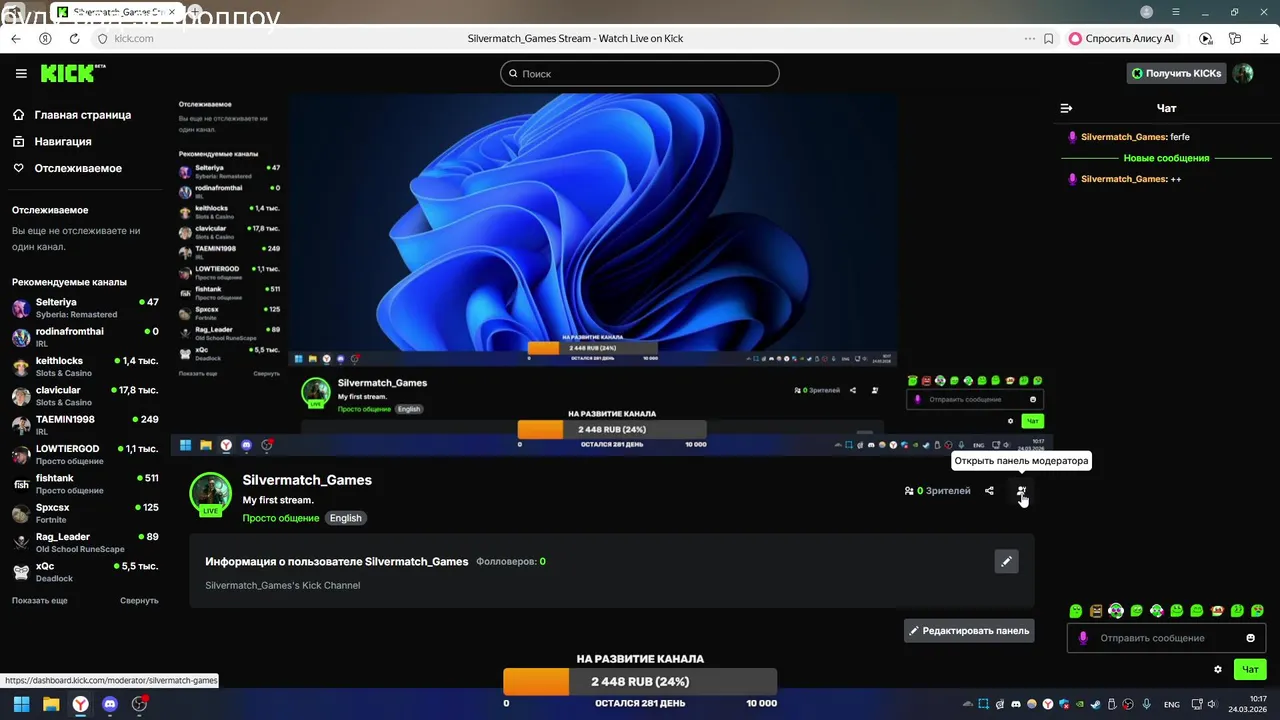This screenshot has height=720, width=1280.
Task: Click the last emote with heart eyes
Action: point(1258,611)
